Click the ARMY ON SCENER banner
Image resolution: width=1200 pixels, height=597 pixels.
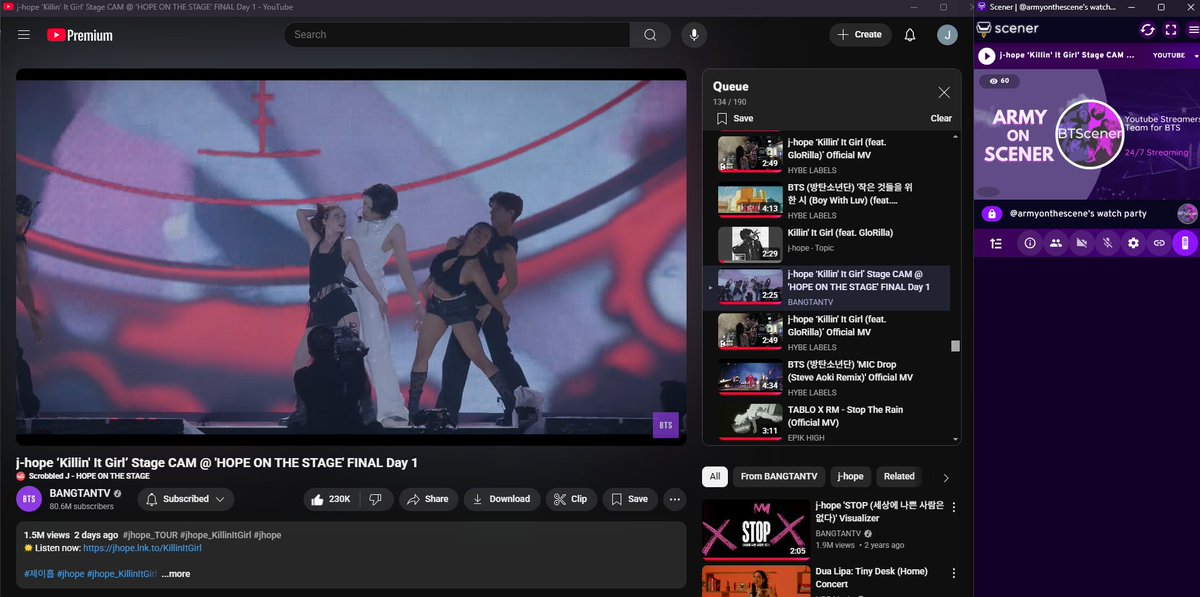[x=1087, y=134]
